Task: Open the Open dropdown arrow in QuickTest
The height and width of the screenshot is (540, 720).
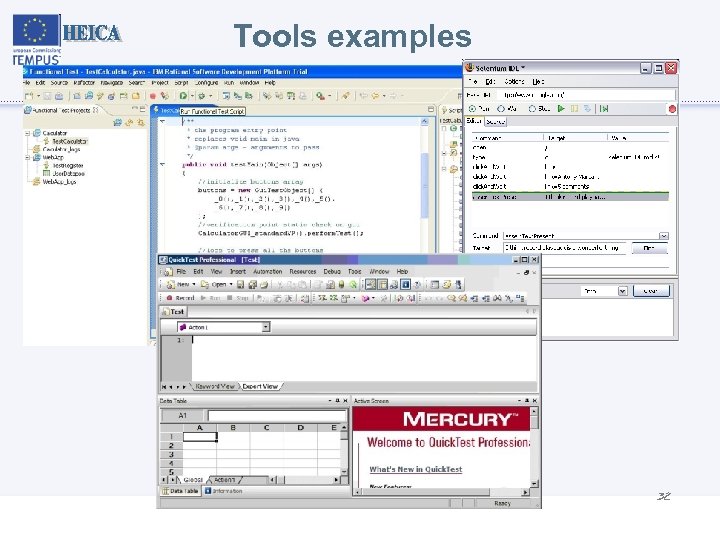Action: 231,285
